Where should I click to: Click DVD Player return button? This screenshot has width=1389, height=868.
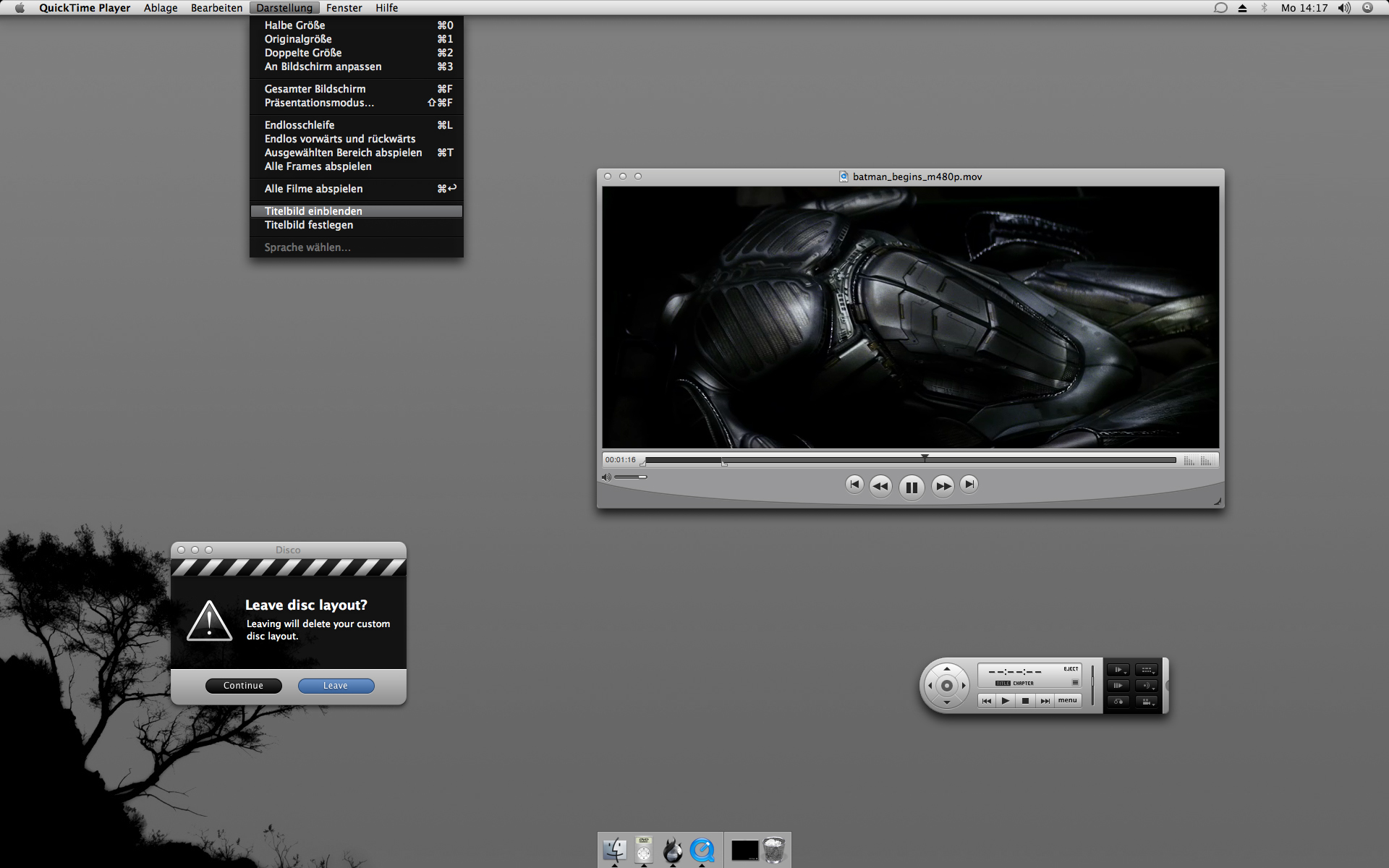[x=1118, y=702]
